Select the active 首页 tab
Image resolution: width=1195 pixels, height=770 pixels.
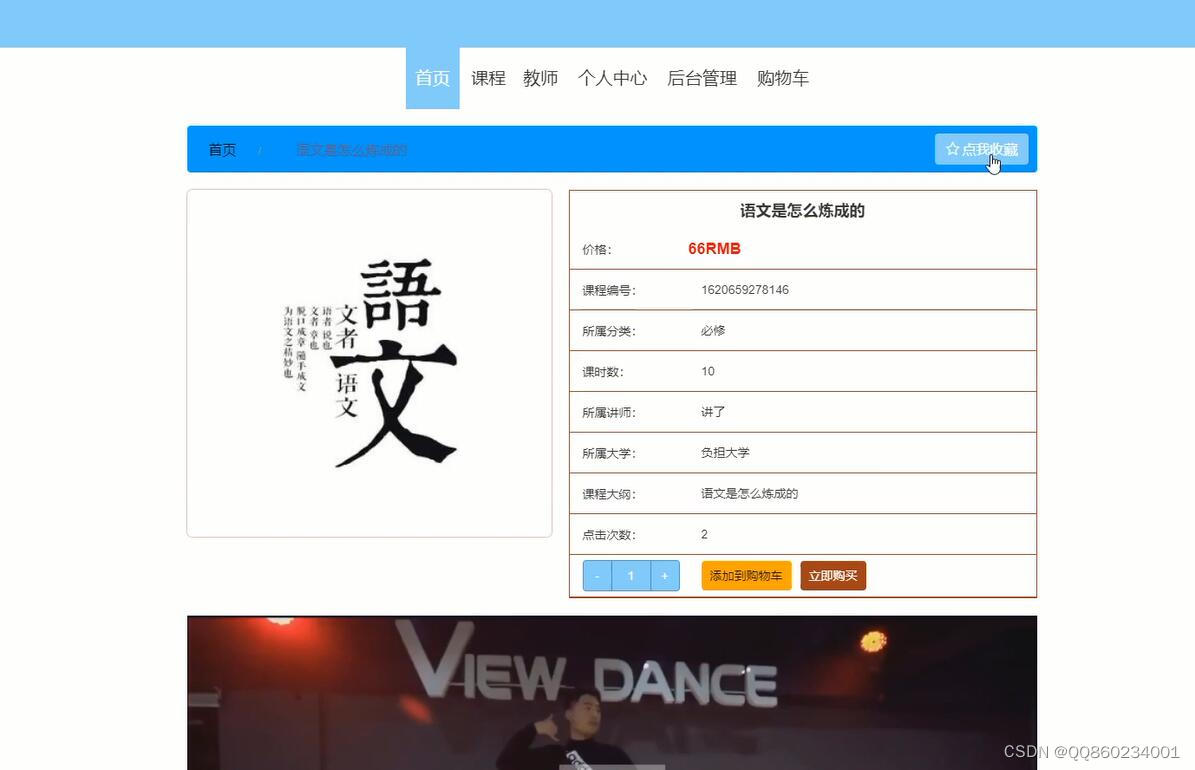(431, 77)
